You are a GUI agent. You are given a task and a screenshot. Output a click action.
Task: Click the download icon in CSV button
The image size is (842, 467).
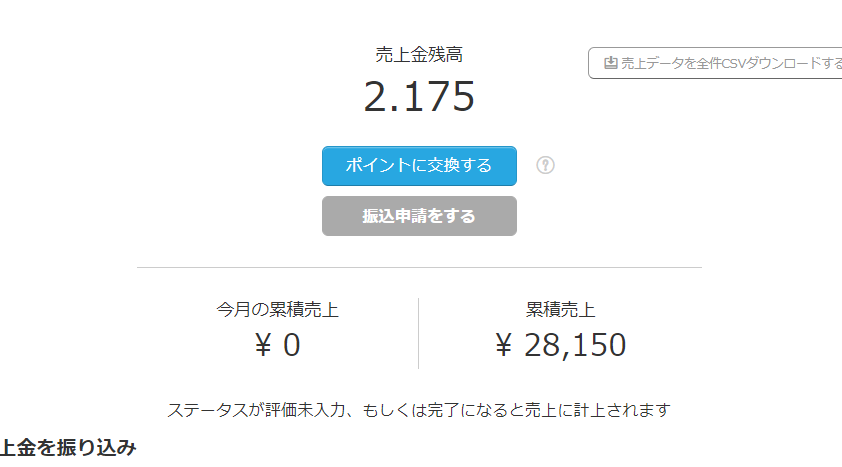[611, 63]
